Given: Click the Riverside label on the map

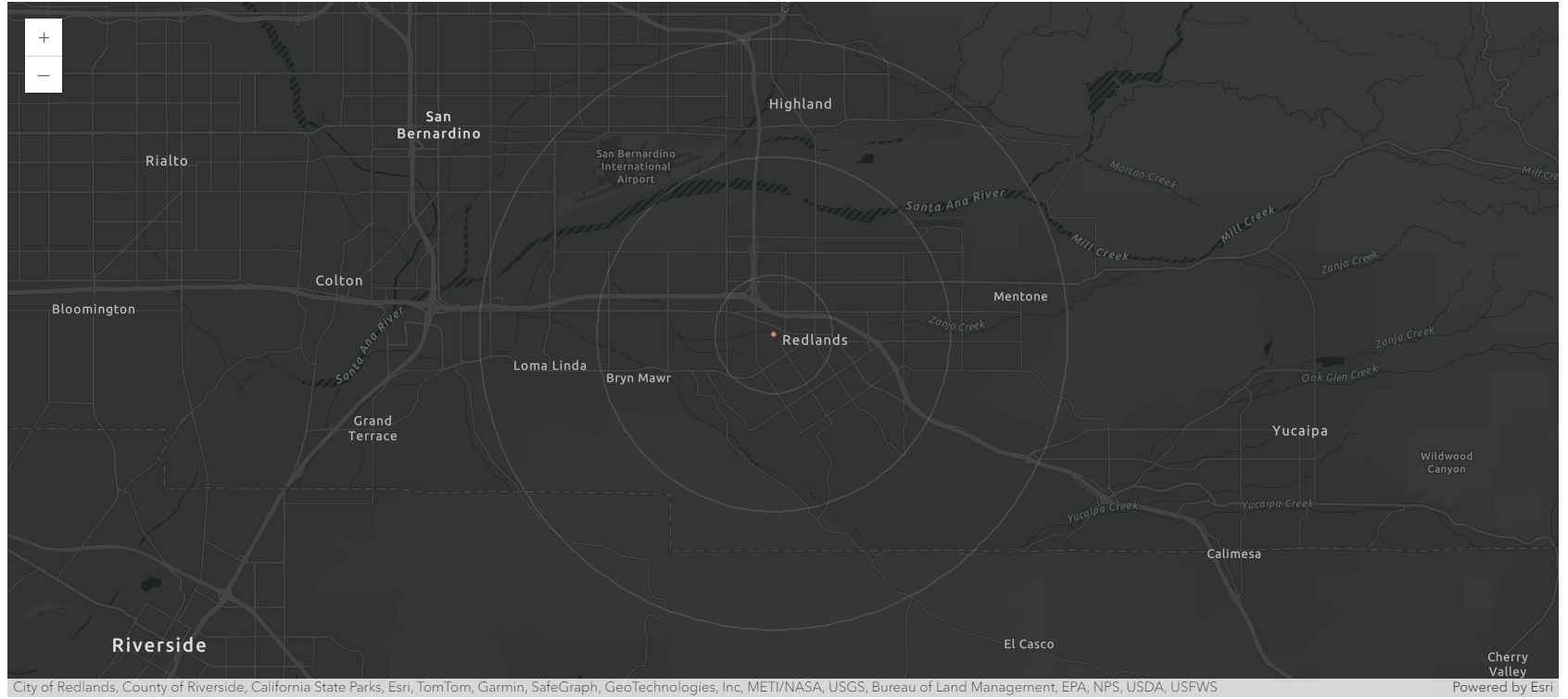Looking at the screenshot, I should pos(159,645).
